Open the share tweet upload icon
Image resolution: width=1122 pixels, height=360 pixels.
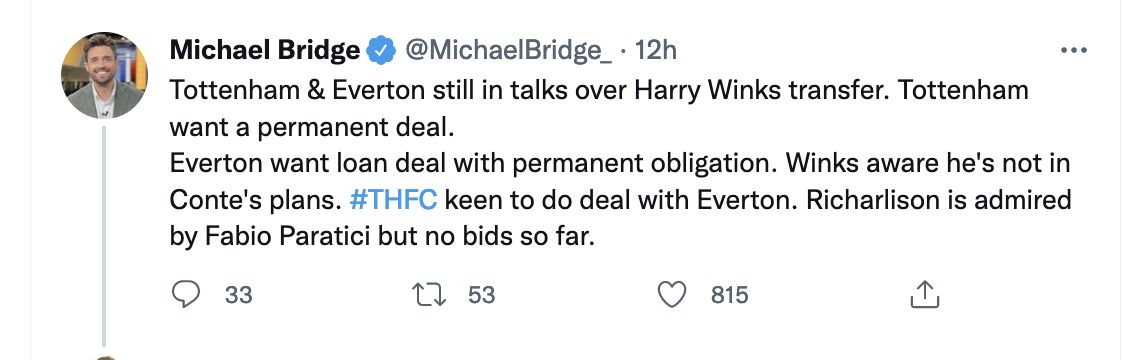coord(924,294)
